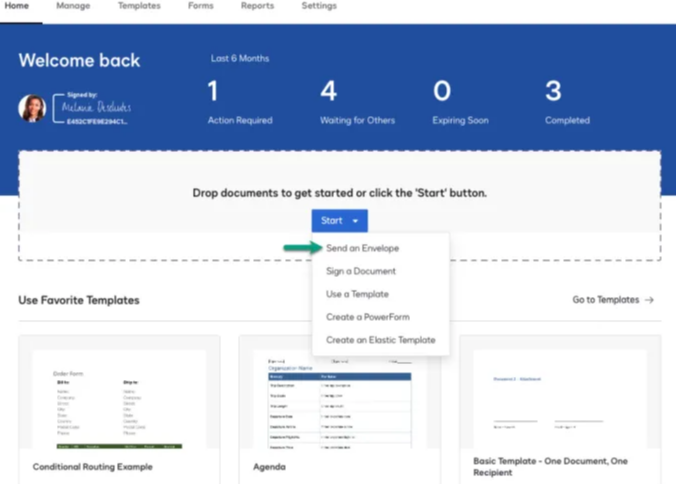Click the Agenda template title
Screen dimensions: 676x484
269,467
